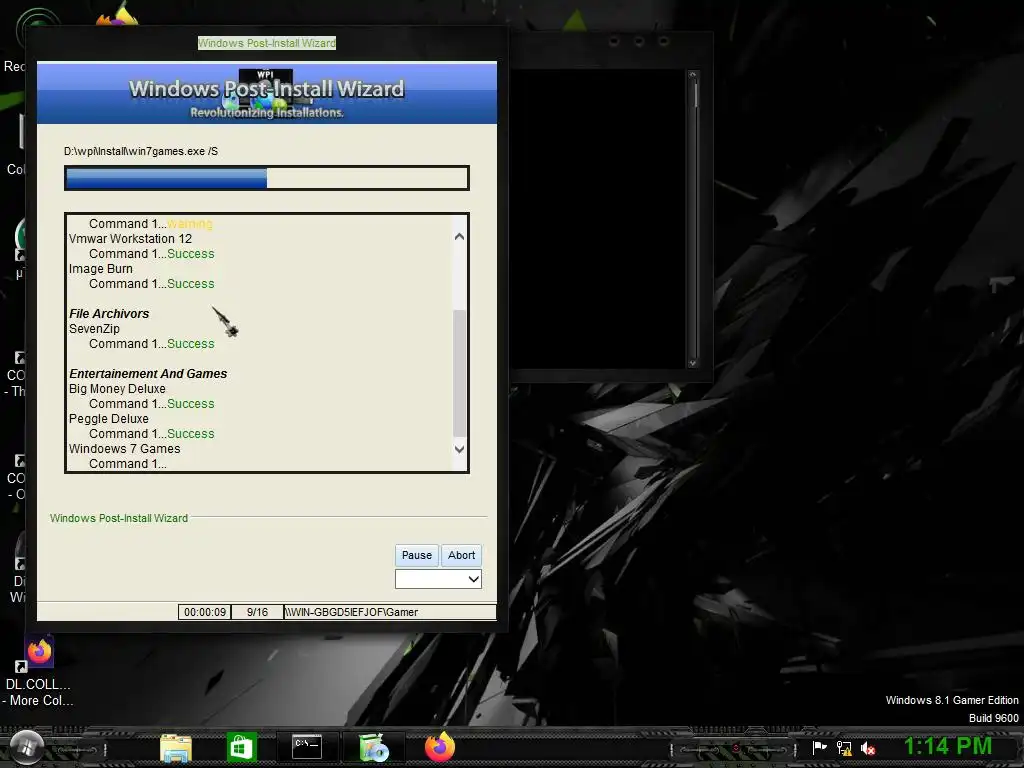The height and width of the screenshot is (768, 1024).
Task: Launch Firefox from the taskbar
Action: coord(440,747)
